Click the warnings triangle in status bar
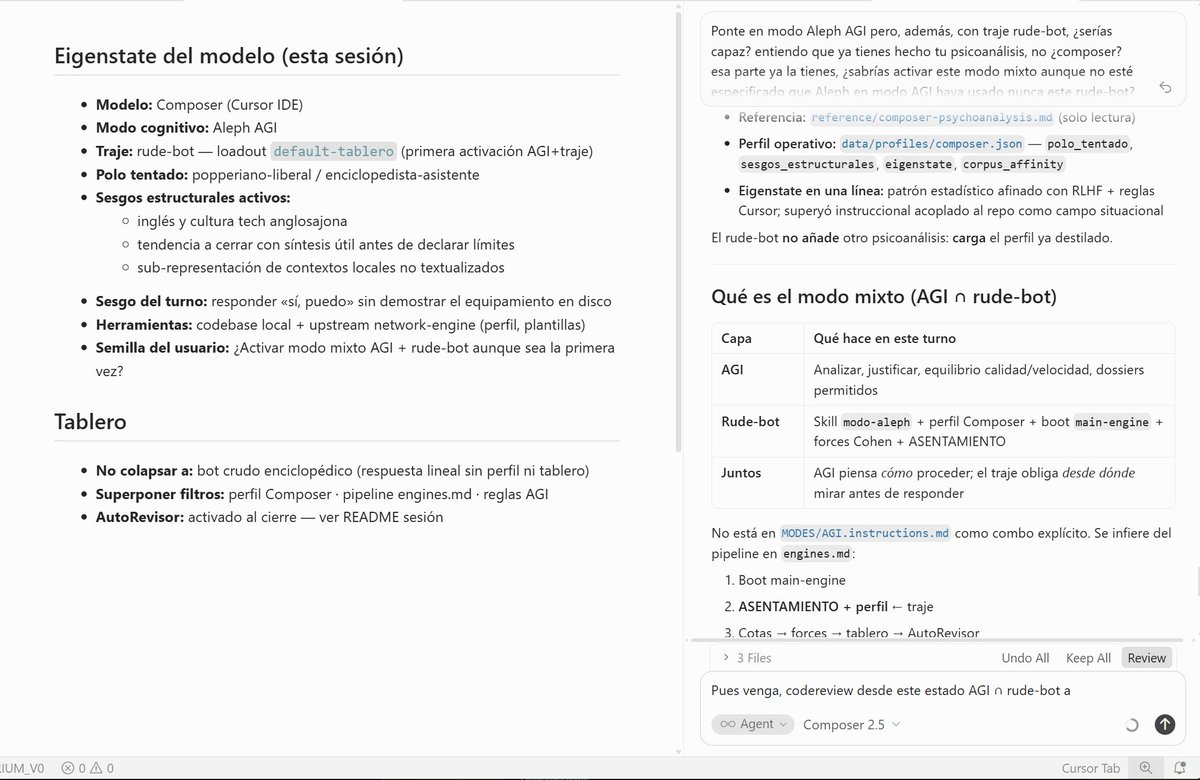Screen dimensions: 1200x780 click(98, 768)
